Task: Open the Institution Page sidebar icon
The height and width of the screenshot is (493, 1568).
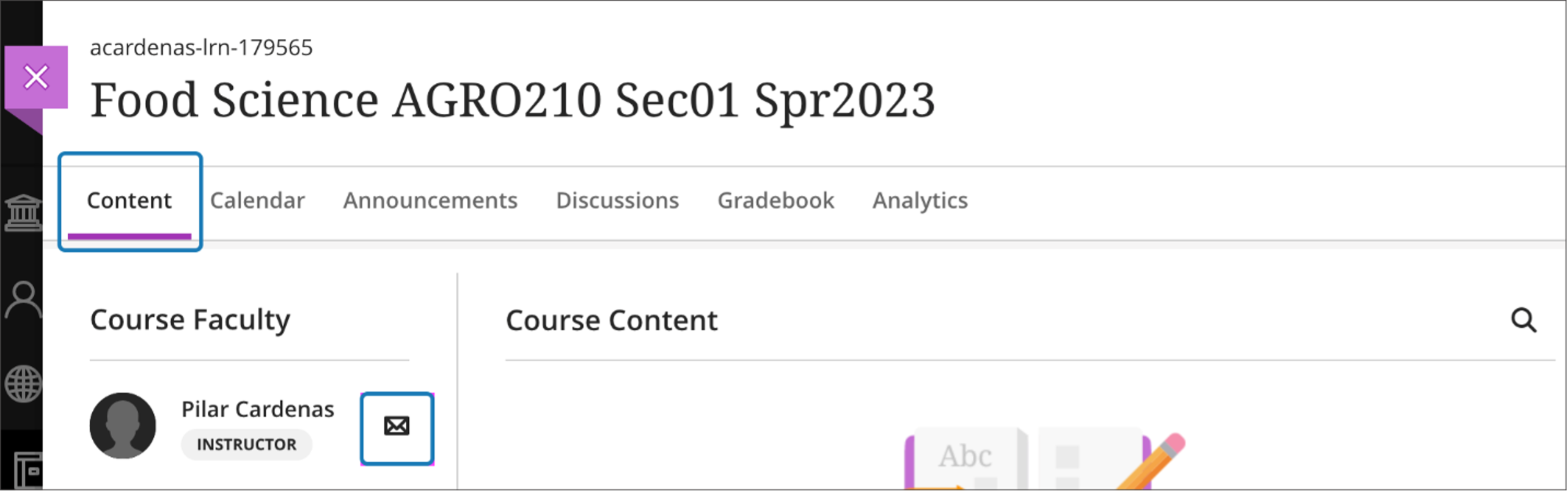Action: coord(23,213)
